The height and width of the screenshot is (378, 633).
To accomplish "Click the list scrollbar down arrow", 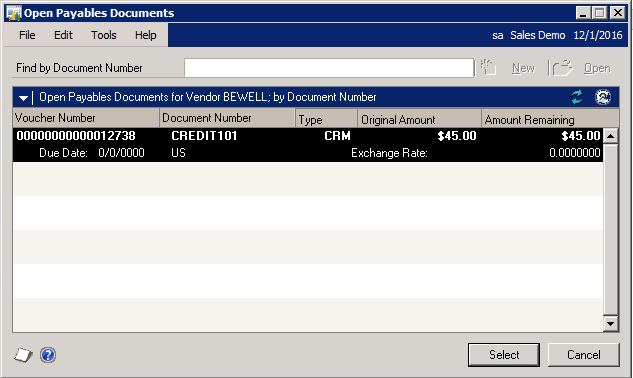I will (610, 323).
